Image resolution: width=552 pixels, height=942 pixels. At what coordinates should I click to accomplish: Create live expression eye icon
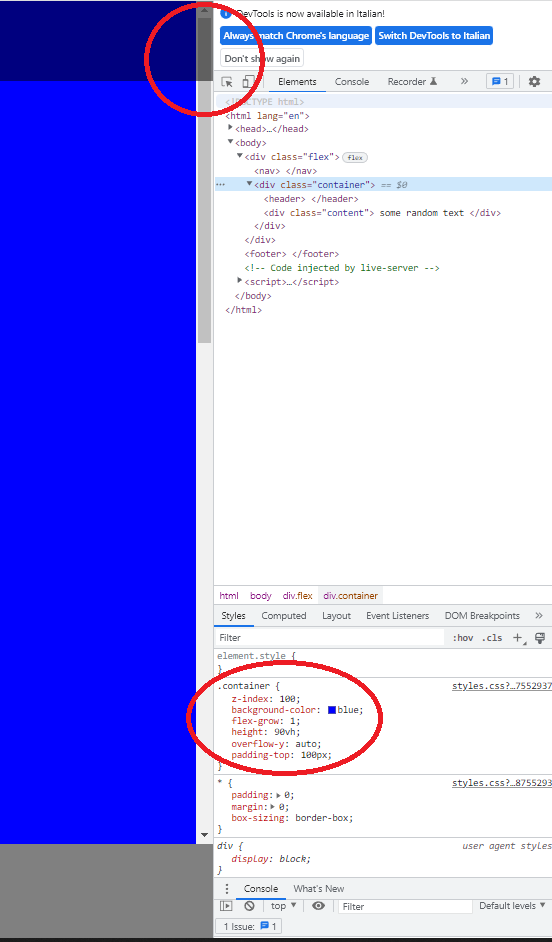(318, 906)
